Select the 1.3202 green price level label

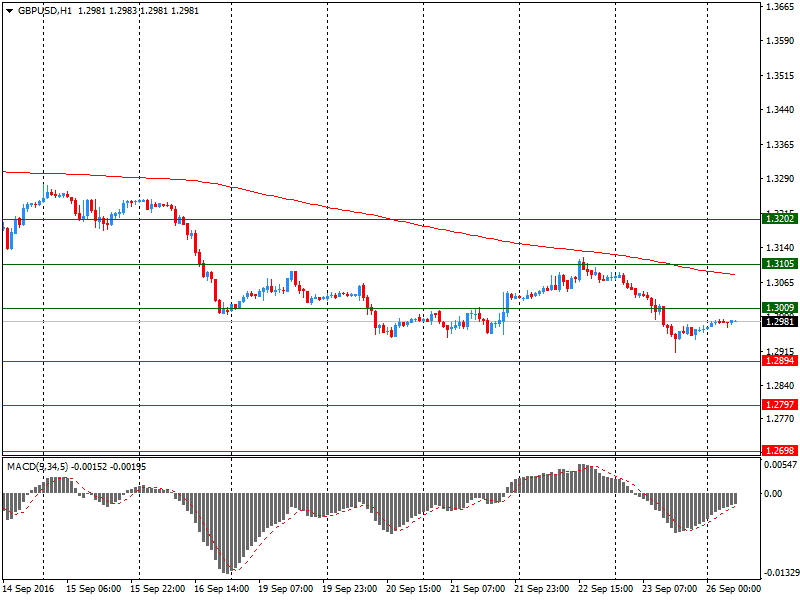tap(780, 219)
